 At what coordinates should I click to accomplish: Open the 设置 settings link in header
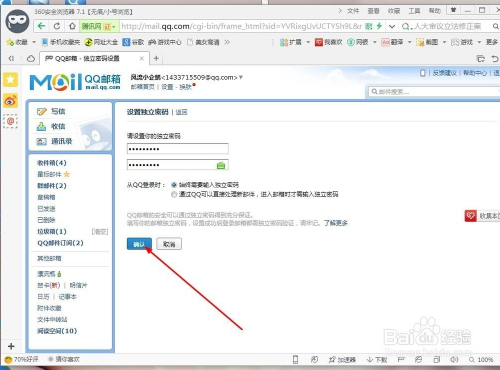tap(167, 87)
